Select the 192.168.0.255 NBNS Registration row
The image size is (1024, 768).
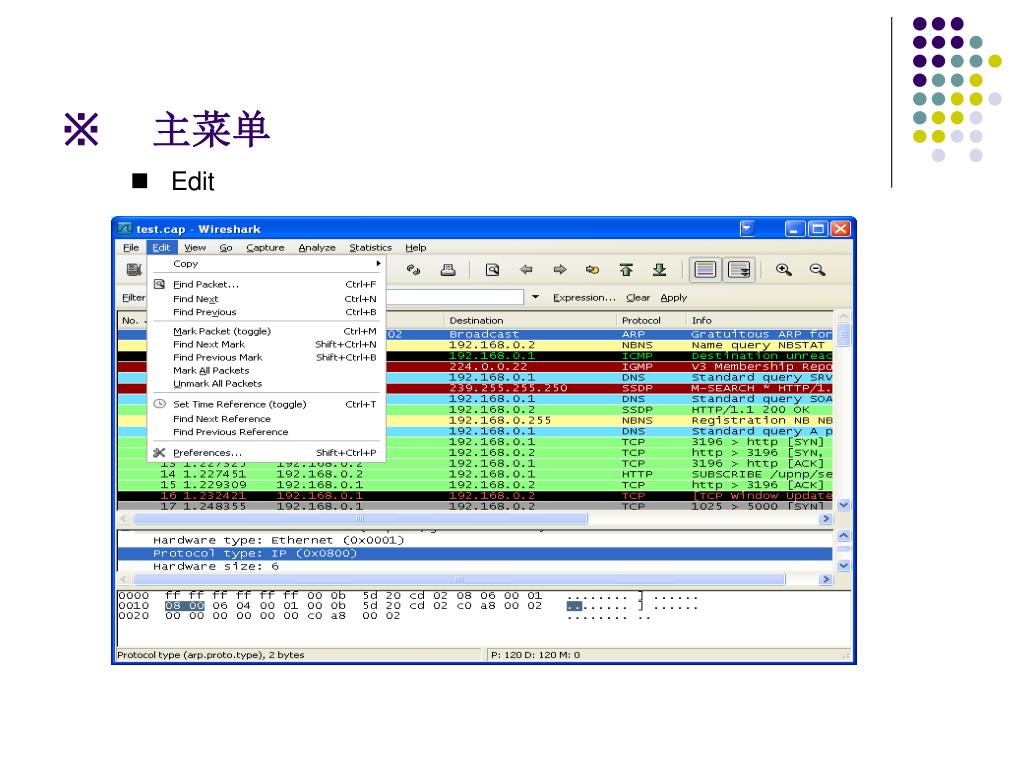(609, 420)
